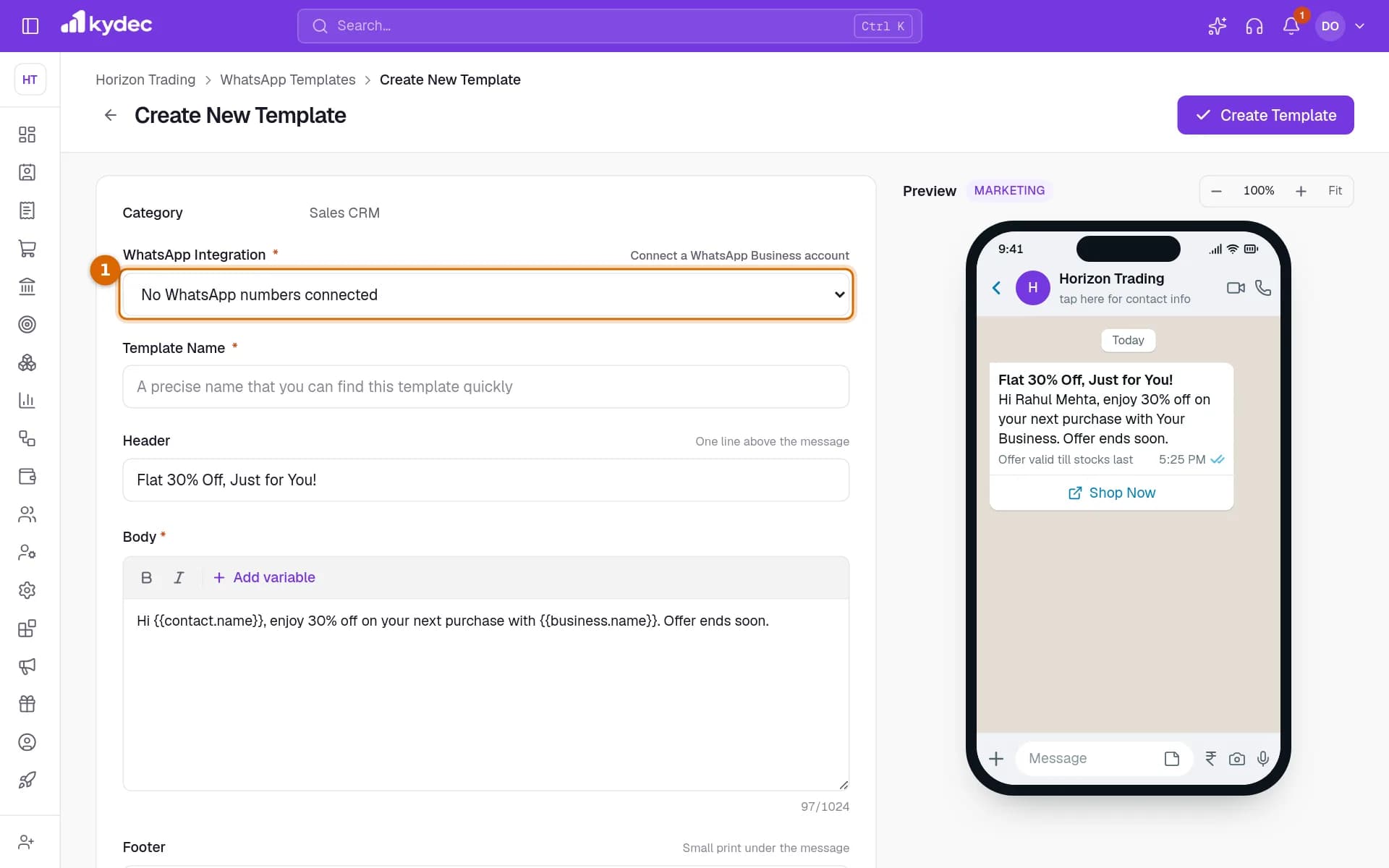
Task: Open the rocket sidebar icon
Action: (27, 780)
